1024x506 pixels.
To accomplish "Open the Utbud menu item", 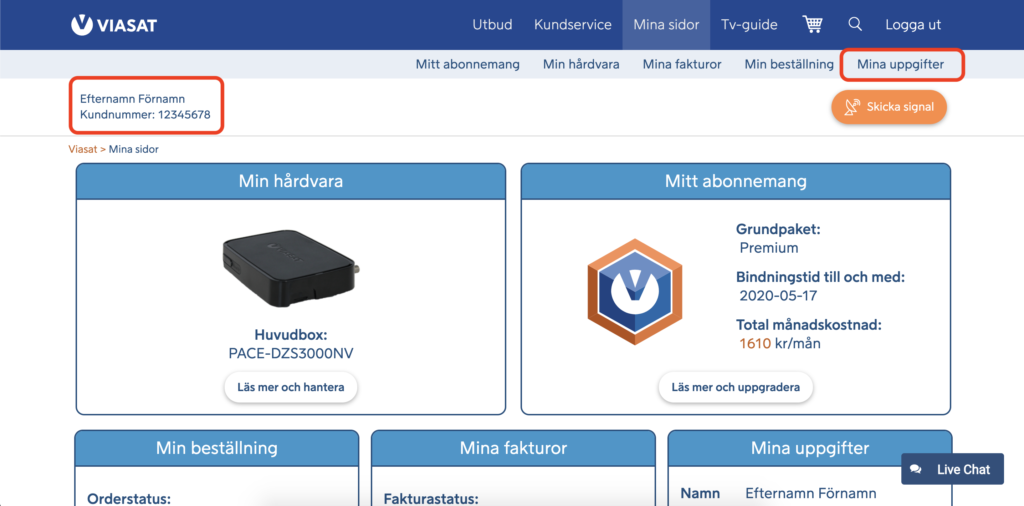I will coord(492,25).
